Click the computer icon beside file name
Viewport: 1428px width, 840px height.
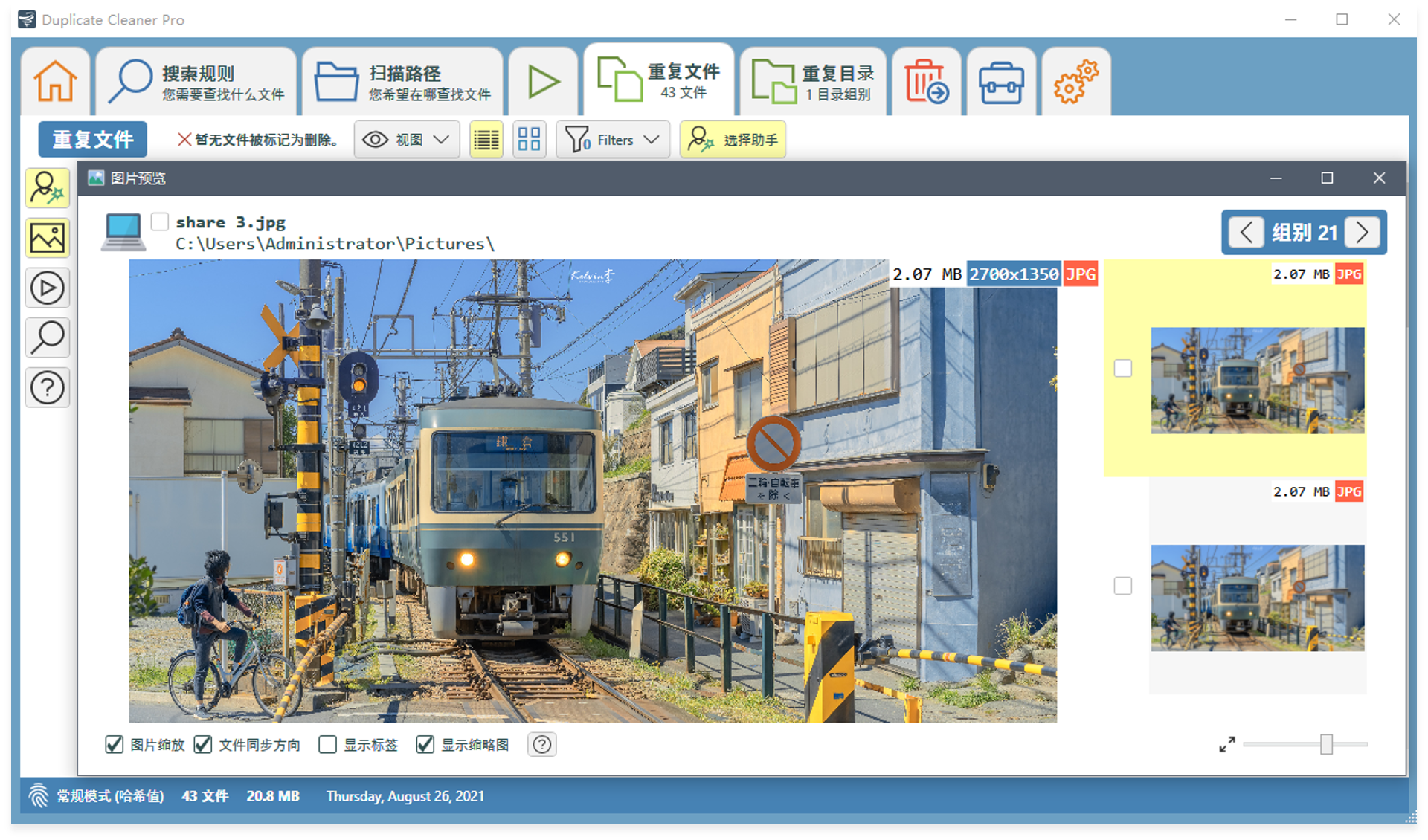pos(123,232)
